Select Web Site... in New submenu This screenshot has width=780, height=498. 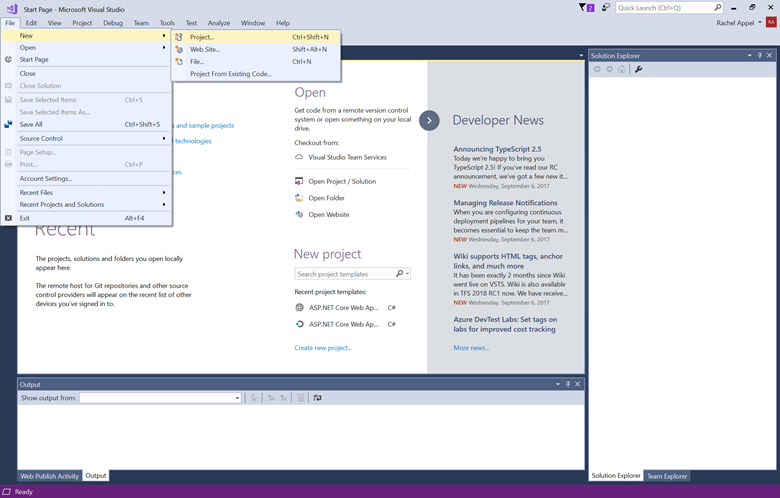coord(256,49)
